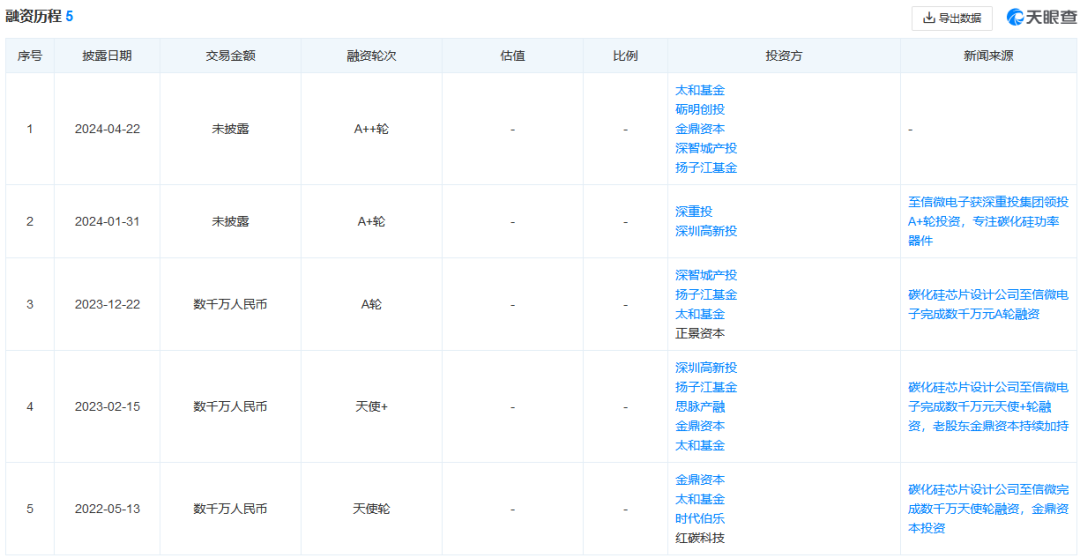
Task: Click the 导出数据 download icon
Action: (x=929, y=18)
